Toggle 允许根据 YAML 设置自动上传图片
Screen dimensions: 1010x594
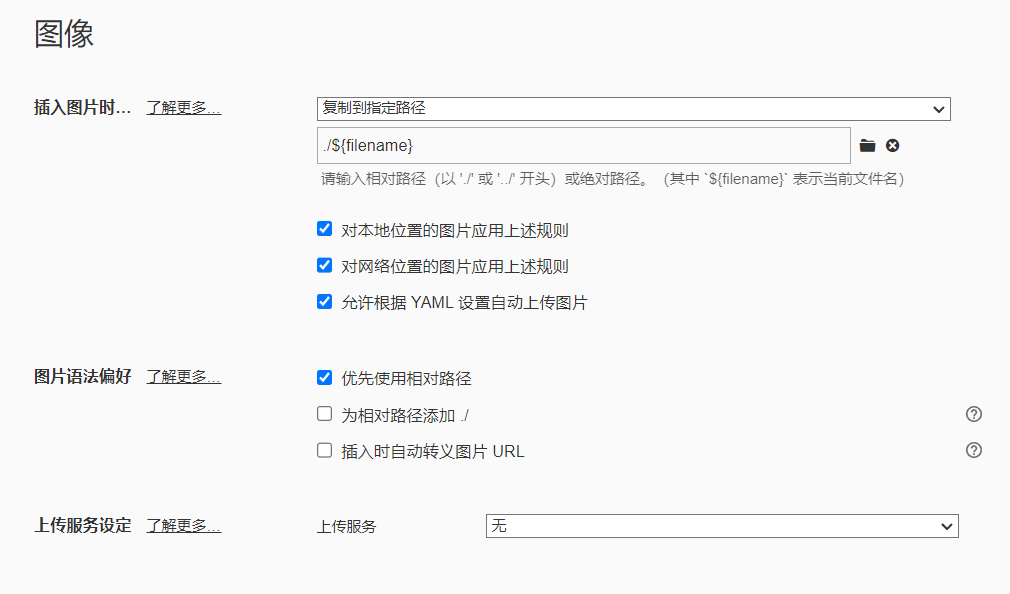coord(324,302)
